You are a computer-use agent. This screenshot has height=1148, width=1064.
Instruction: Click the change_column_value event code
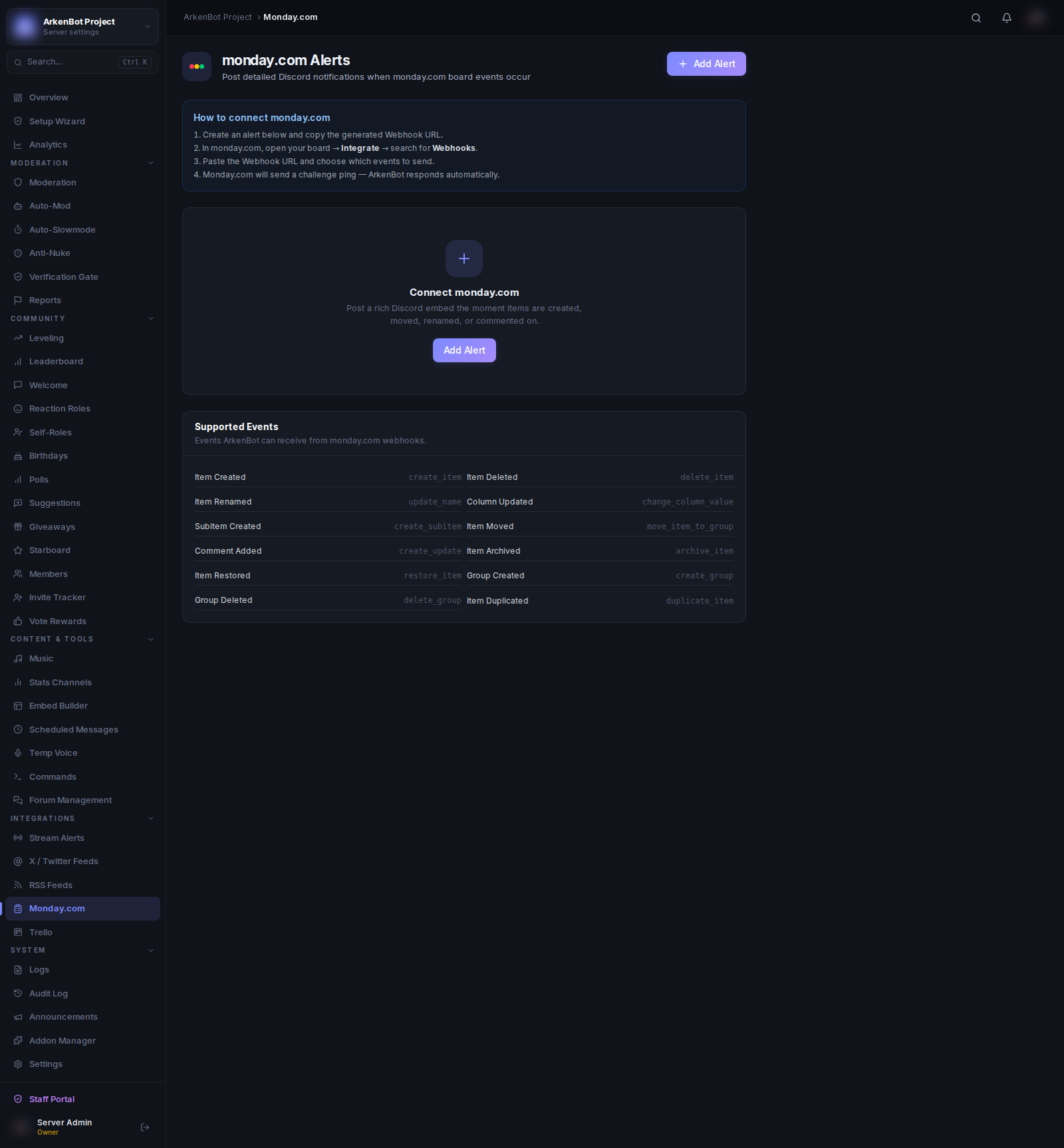pyautogui.click(x=688, y=502)
